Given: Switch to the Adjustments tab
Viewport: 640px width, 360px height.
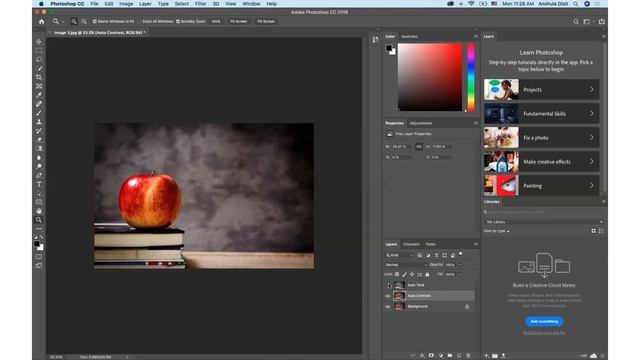Looking at the screenshot, I should click(420, 123).
